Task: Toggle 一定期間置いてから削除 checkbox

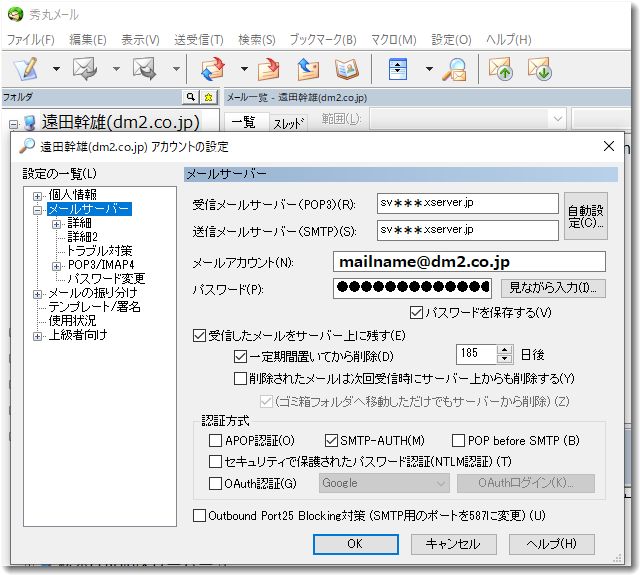Action: [x=240, y=356]
